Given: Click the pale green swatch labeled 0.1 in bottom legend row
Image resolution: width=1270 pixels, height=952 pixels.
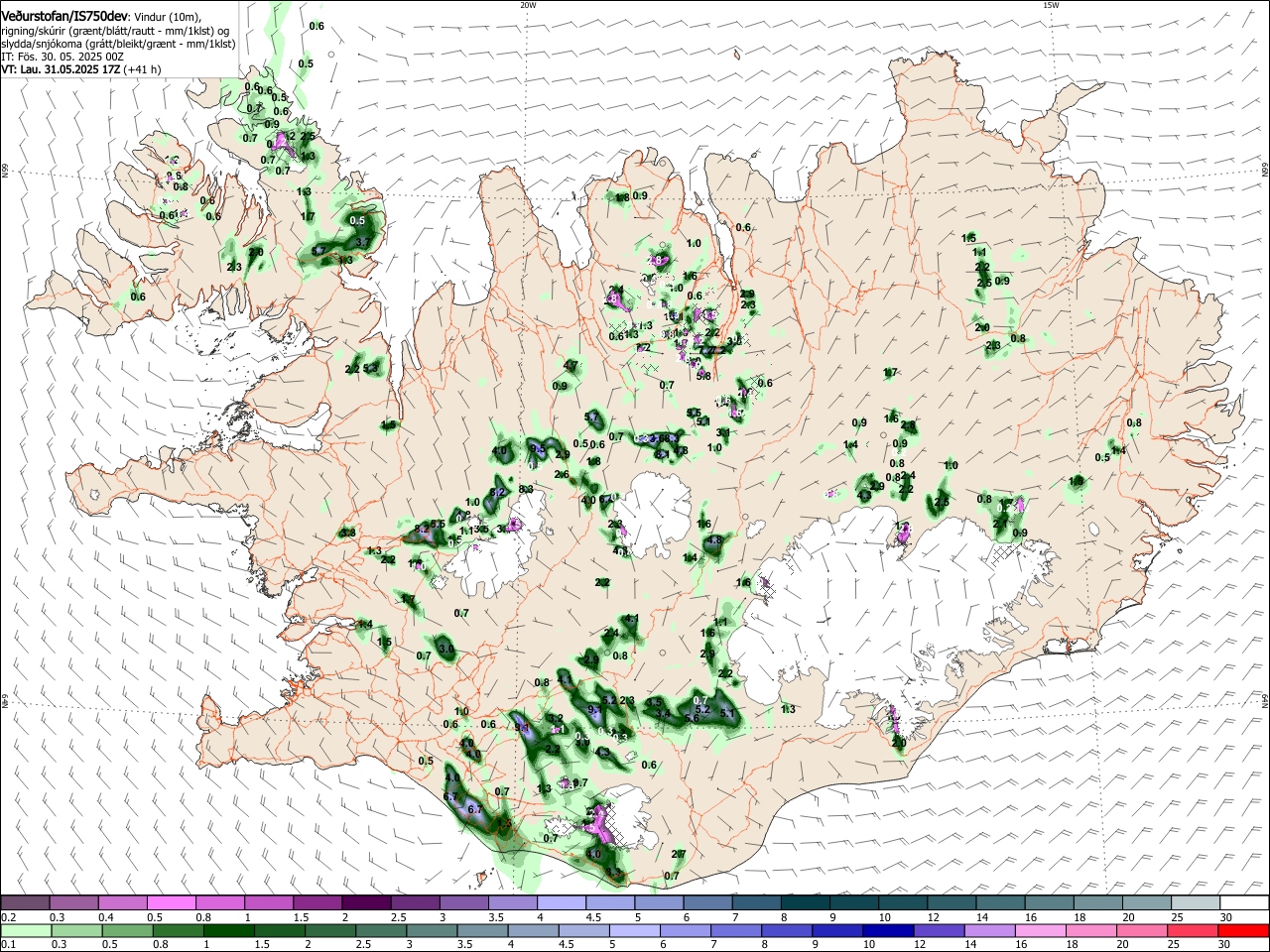Looking at the screenshot, I should [x=25, y=930].
